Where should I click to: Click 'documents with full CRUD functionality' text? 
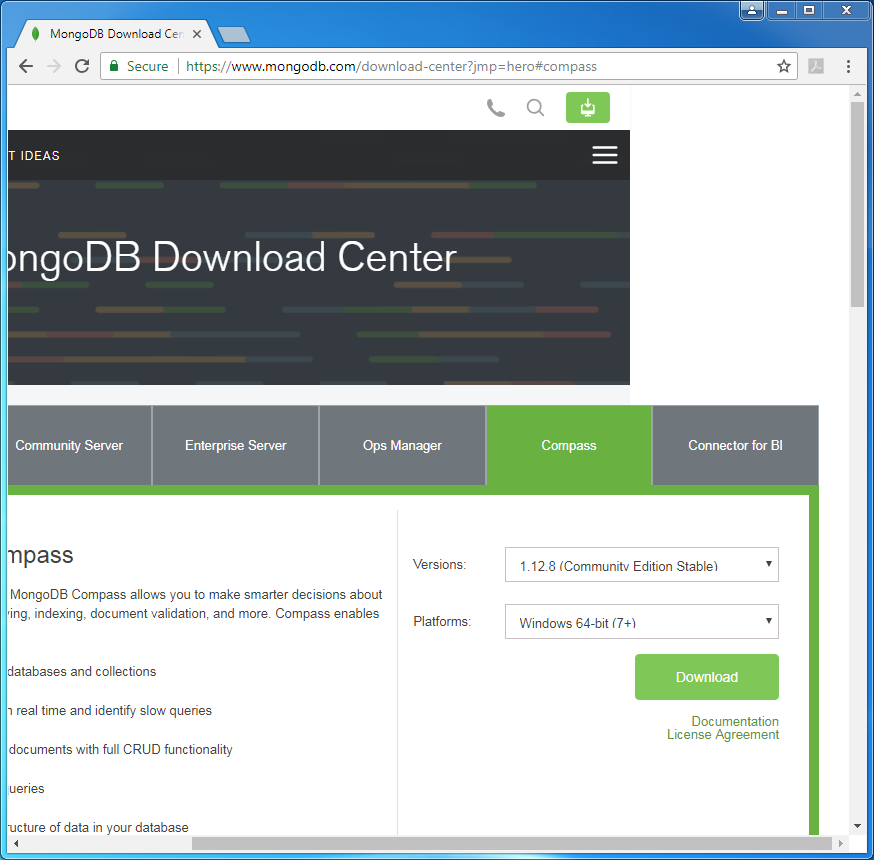coord(120,750)
